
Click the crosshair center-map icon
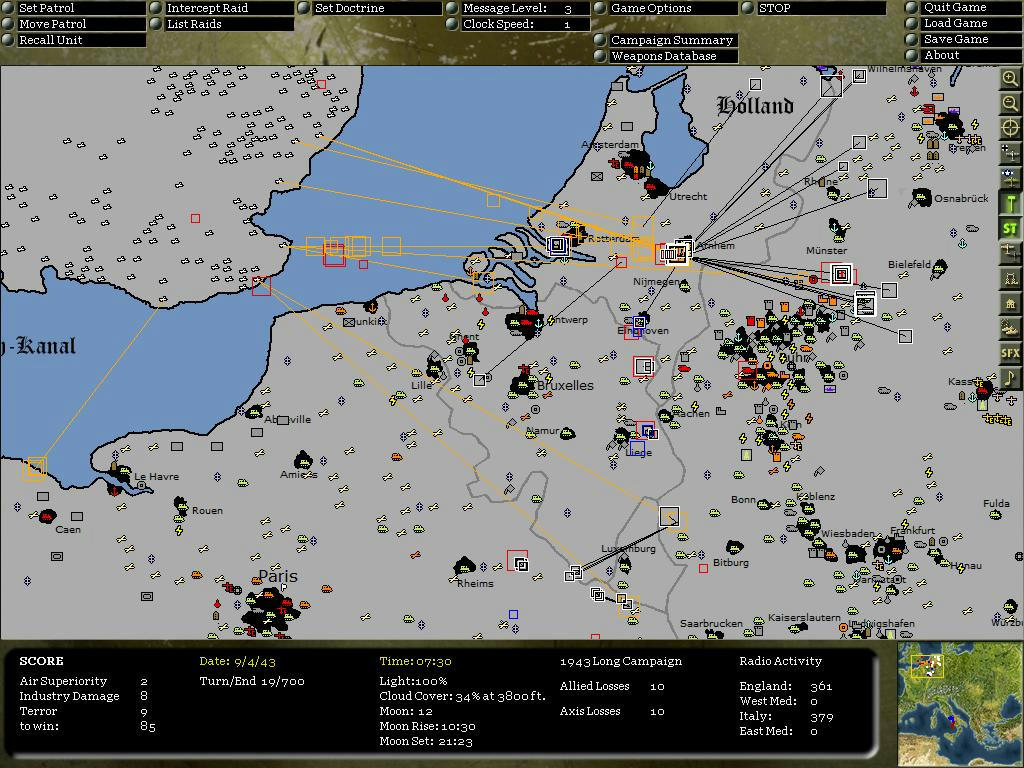pos(1010,128)
